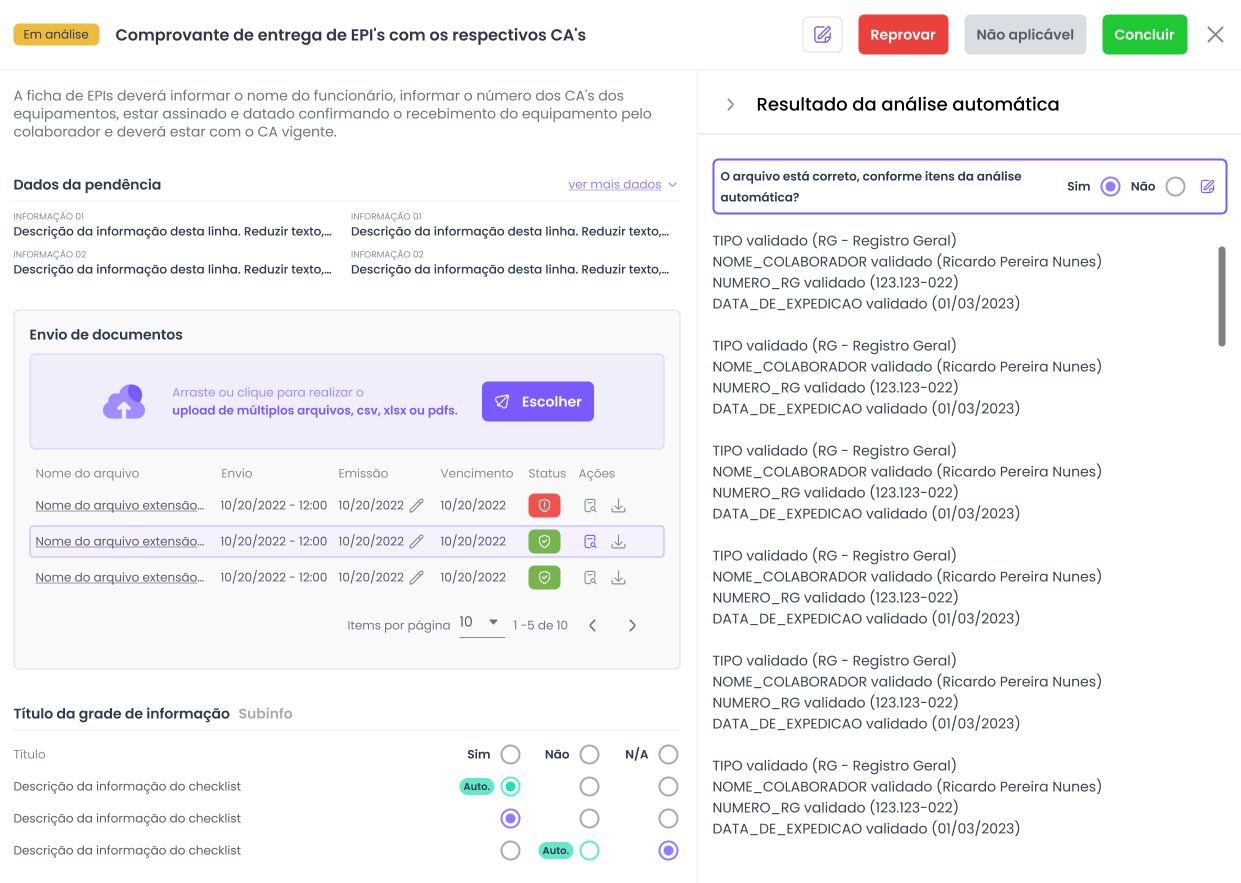1241x883 pixels.
Task: Download the first file in the list
Action: [618, 506]
